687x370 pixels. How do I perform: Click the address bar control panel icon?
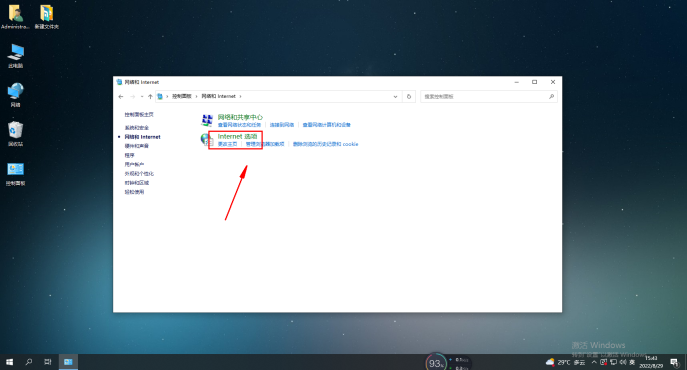pyautogui.click(x=160, y=96)
